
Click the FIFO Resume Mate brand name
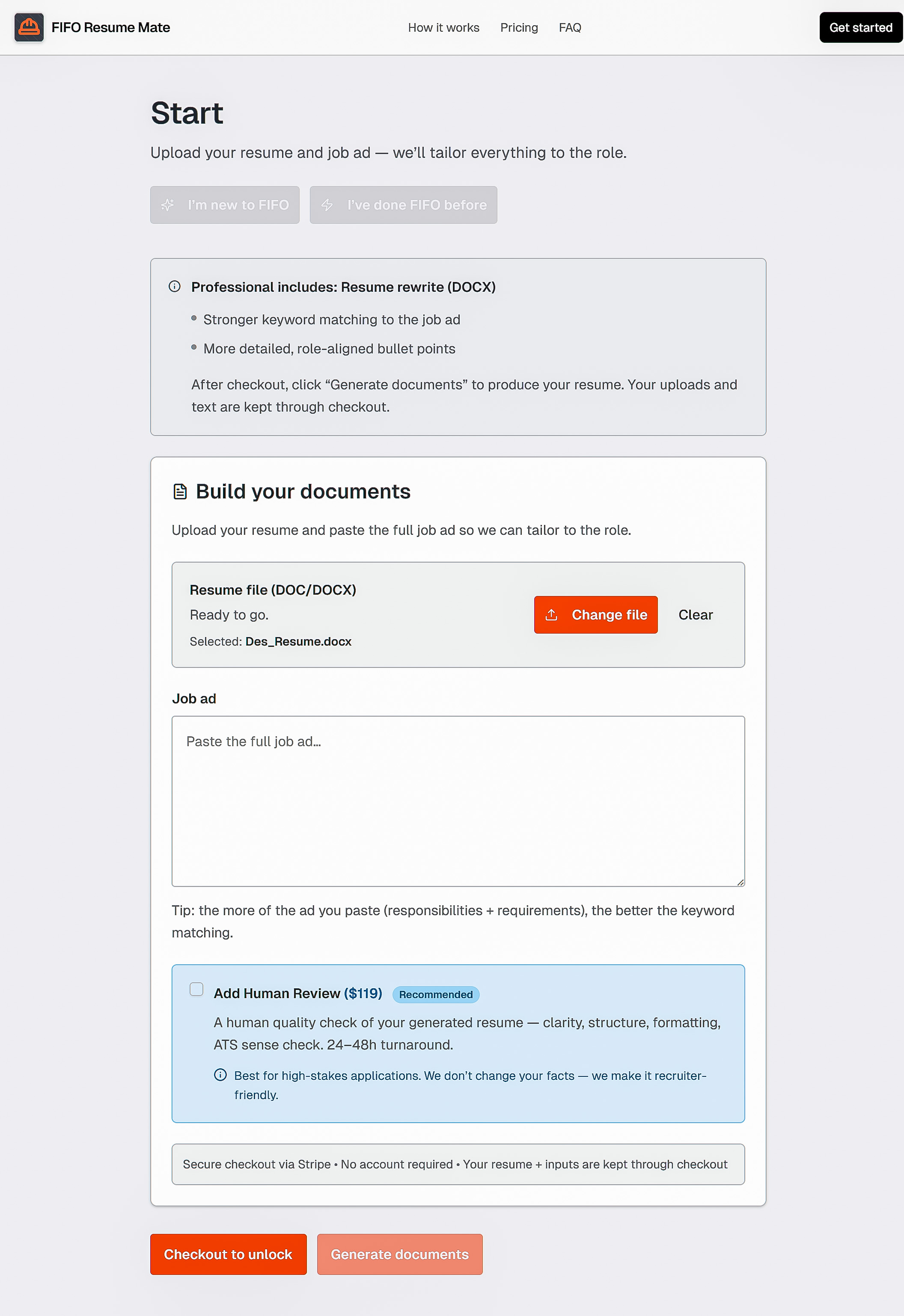pyautogui.click(x=110, y=28)
